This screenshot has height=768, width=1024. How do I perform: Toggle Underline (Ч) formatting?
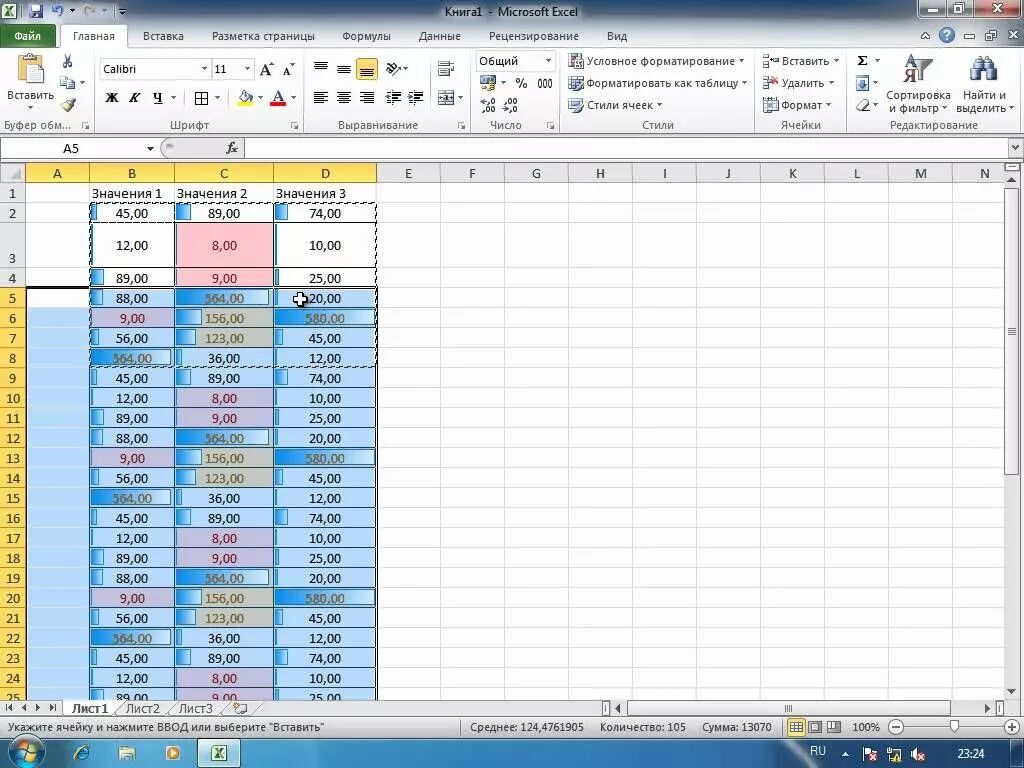(157, 98)
